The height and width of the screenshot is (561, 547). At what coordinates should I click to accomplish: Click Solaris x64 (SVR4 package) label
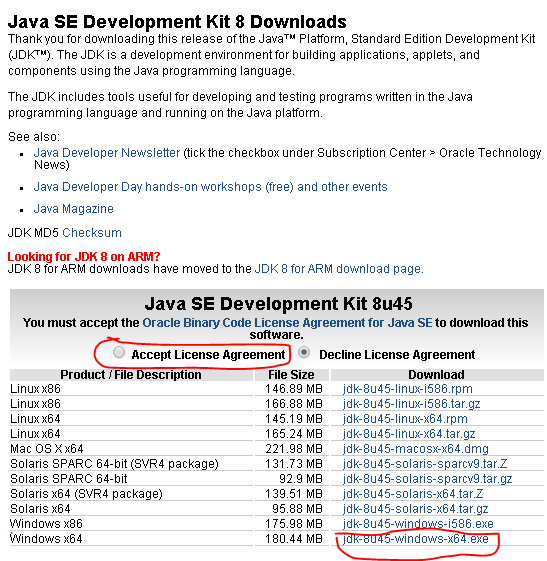[86, 494]
